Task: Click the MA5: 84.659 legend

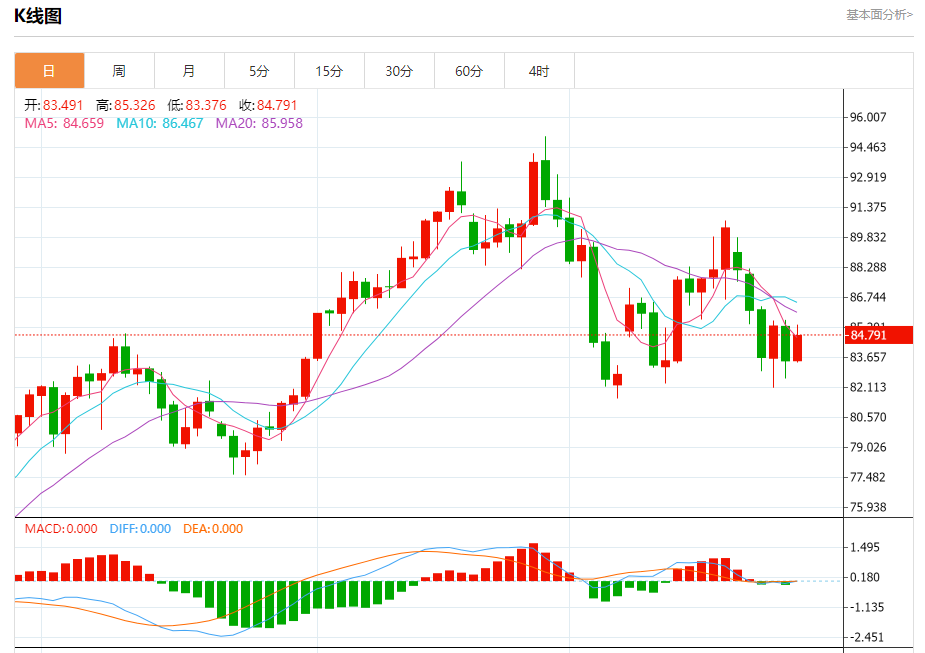Action: [64, 123]
